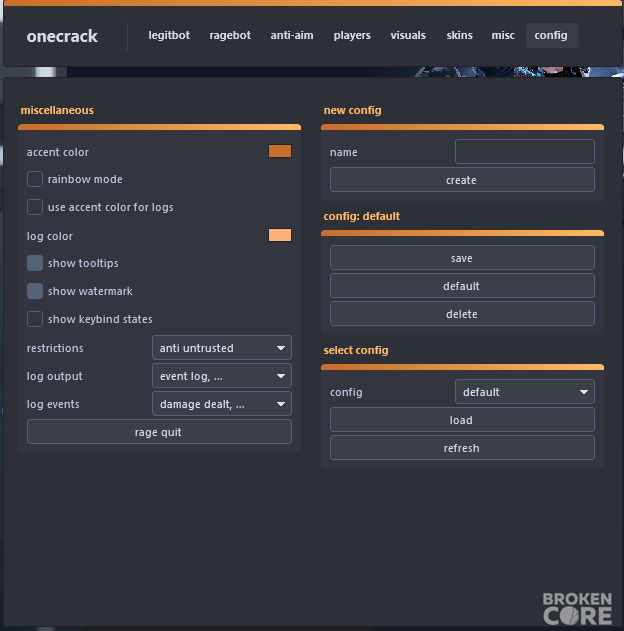Open the legitbot tab
This screenshot has height=631, width=624.
(169, 35)
